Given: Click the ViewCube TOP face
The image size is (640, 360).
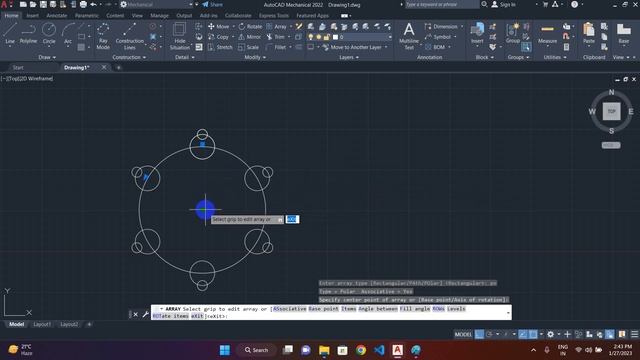Looking at the screenshot, I should coord(611,111).
